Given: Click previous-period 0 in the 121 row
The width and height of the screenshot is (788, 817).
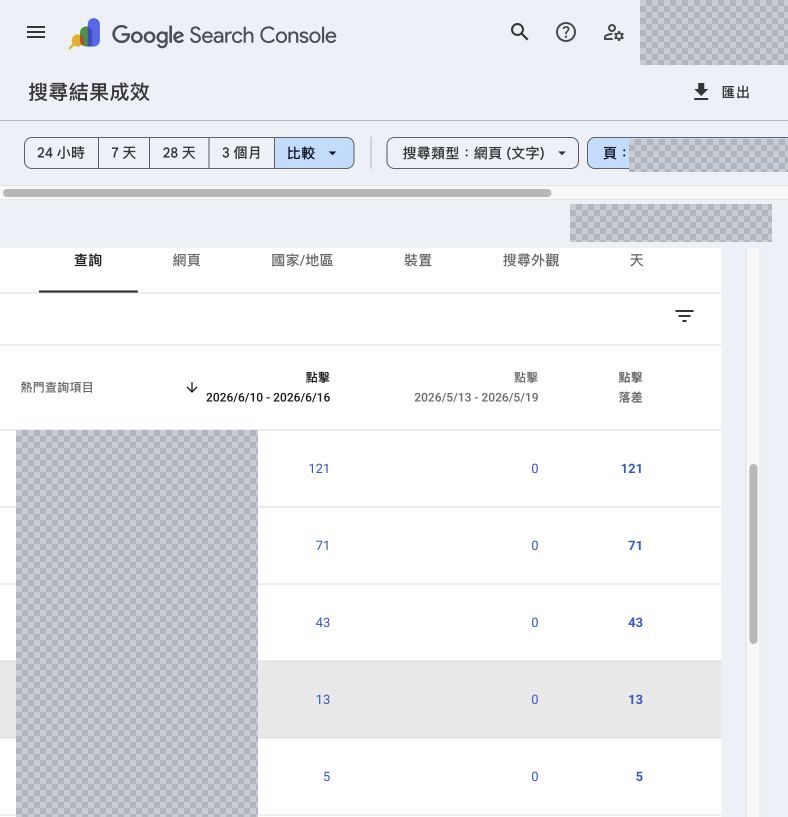Looking at the screenshot, I should pos(535,468).
